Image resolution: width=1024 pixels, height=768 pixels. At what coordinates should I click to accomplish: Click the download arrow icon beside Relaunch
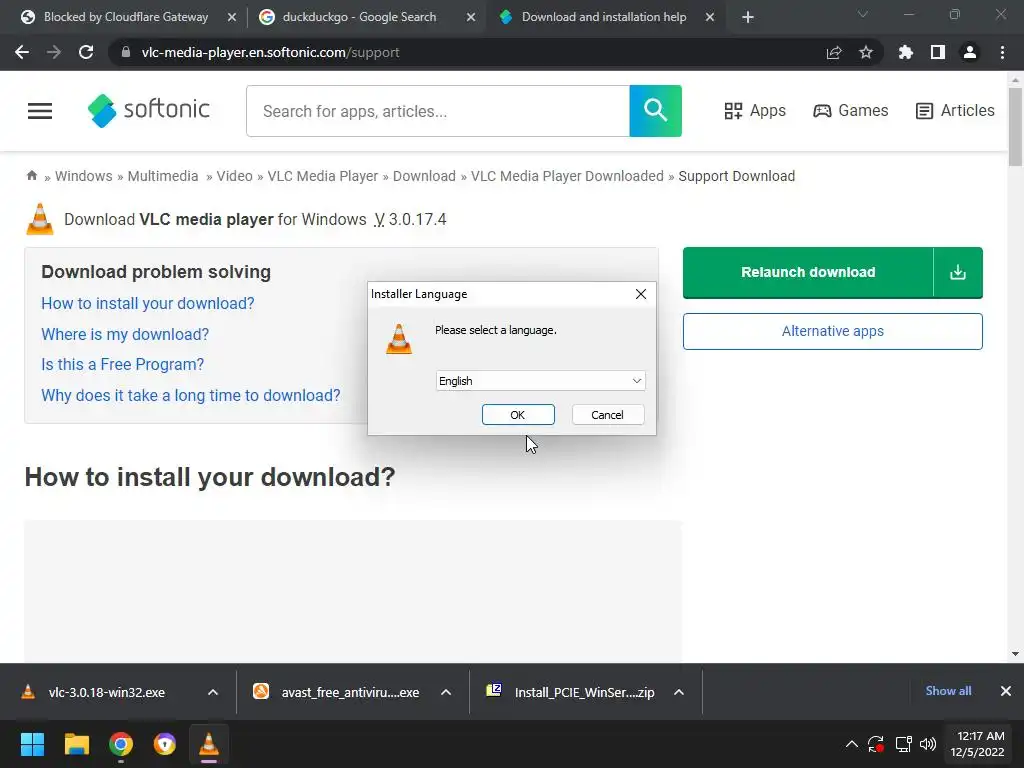pyautogui.click(x=958, y=272)
